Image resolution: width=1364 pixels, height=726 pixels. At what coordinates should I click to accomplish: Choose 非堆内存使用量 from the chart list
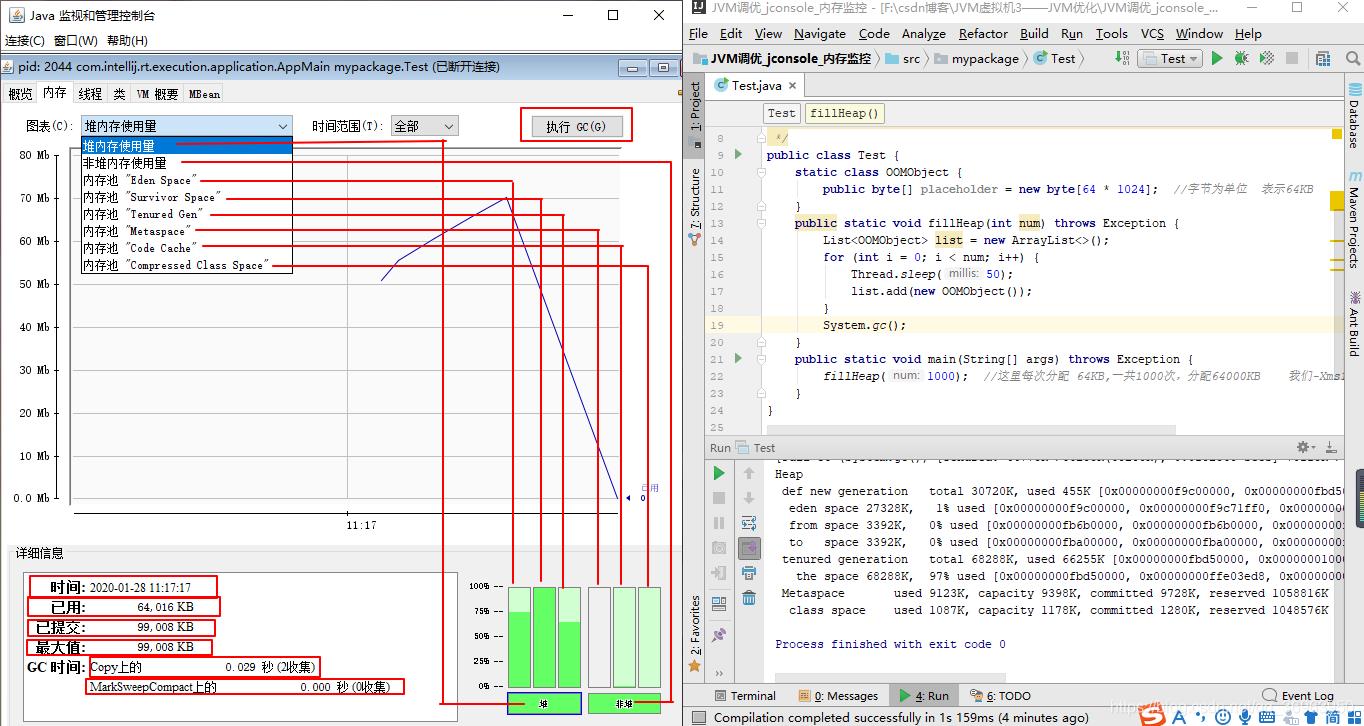(x=187, y=163)
